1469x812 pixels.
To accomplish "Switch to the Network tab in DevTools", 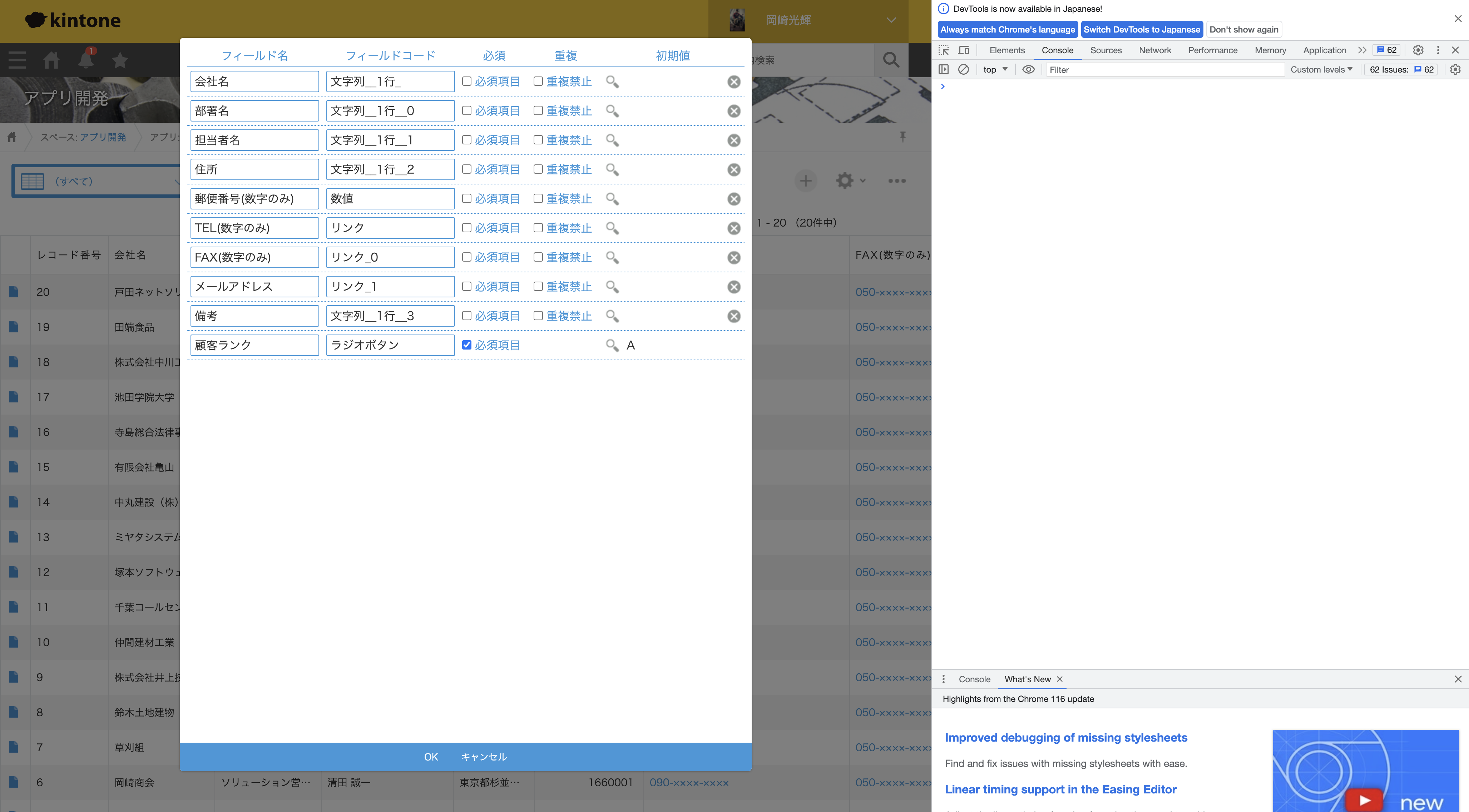I will tap(1155, 50).
